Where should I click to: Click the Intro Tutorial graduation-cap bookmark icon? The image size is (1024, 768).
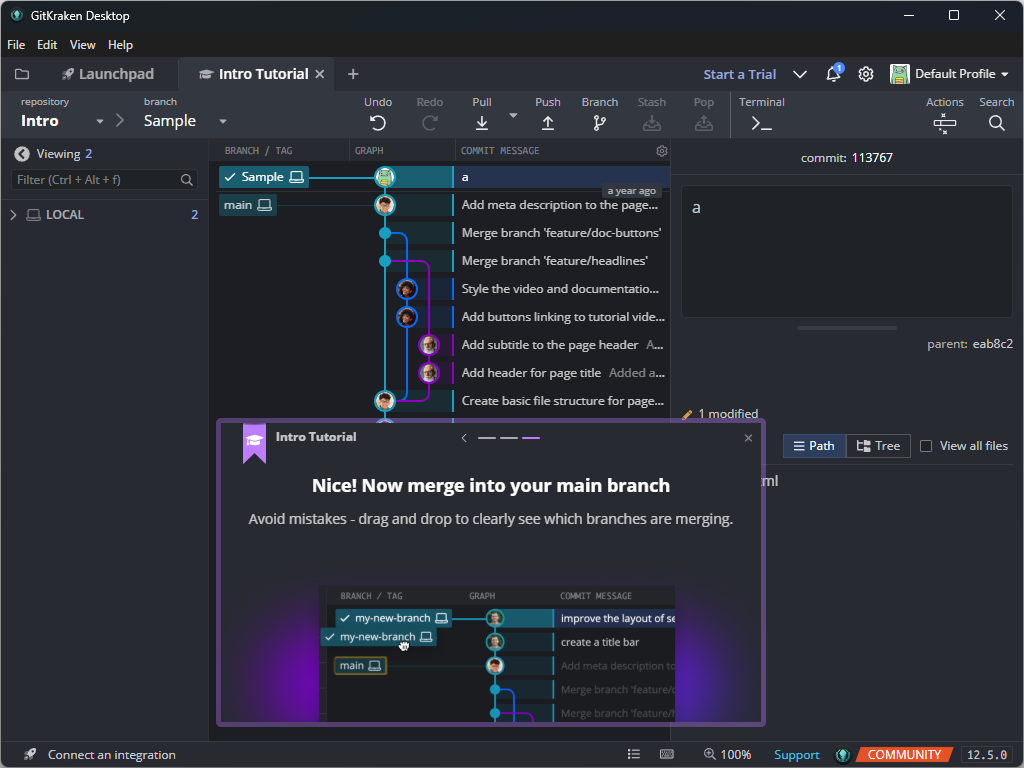254,443
